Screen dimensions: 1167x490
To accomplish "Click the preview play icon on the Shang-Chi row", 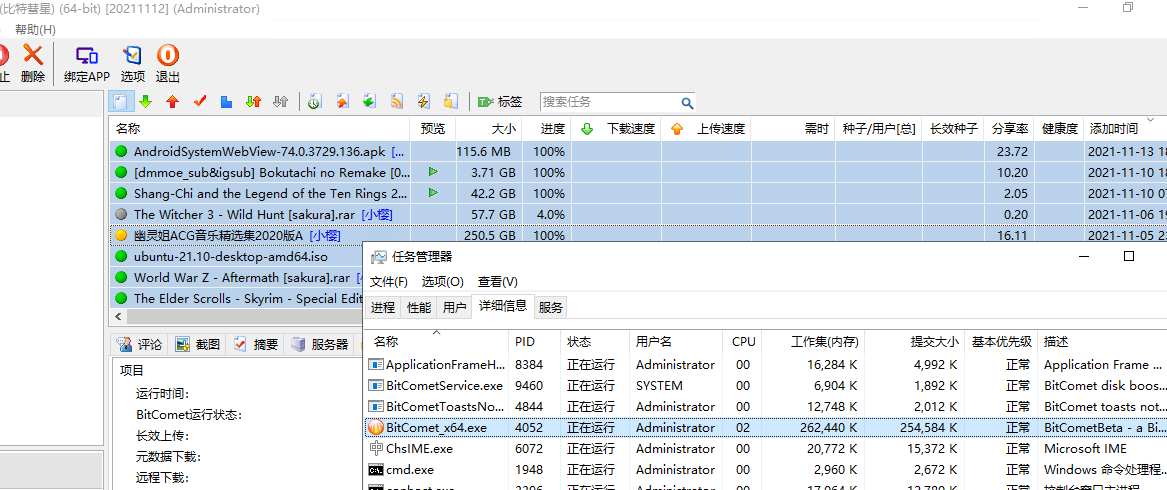I will click(x=432, y=193).
